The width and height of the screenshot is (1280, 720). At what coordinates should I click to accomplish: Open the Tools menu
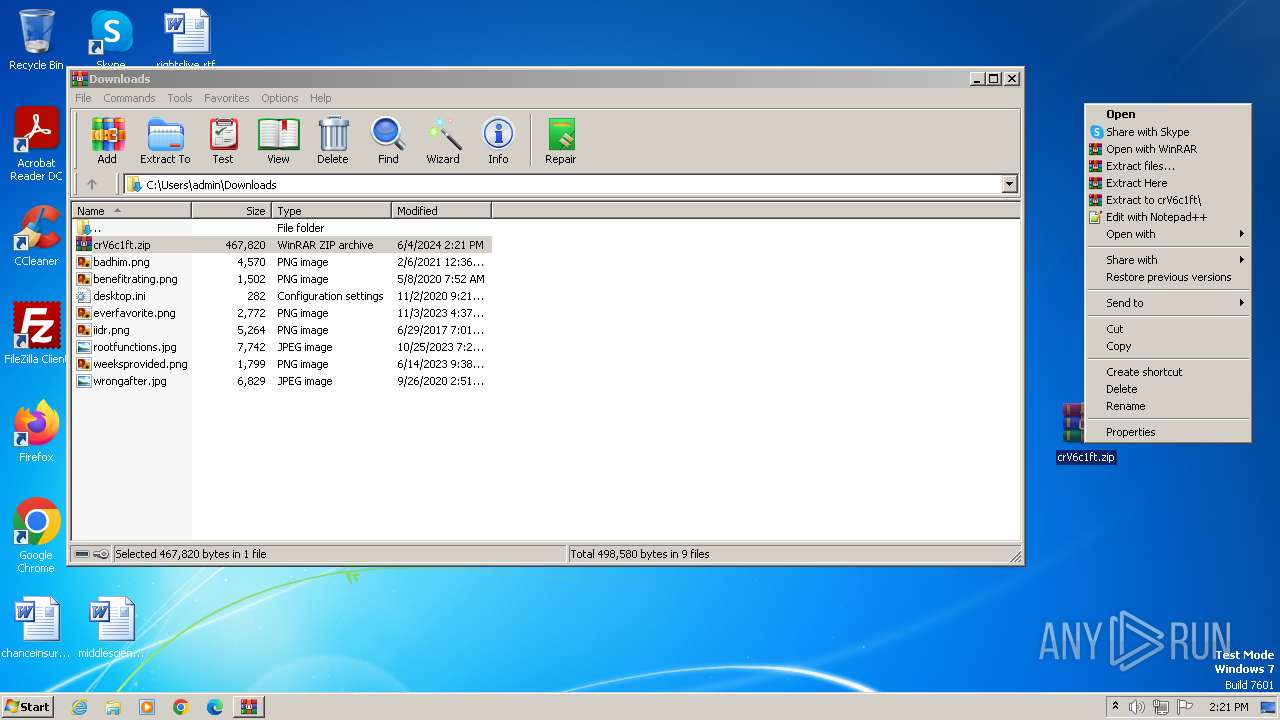click(180, 98)
